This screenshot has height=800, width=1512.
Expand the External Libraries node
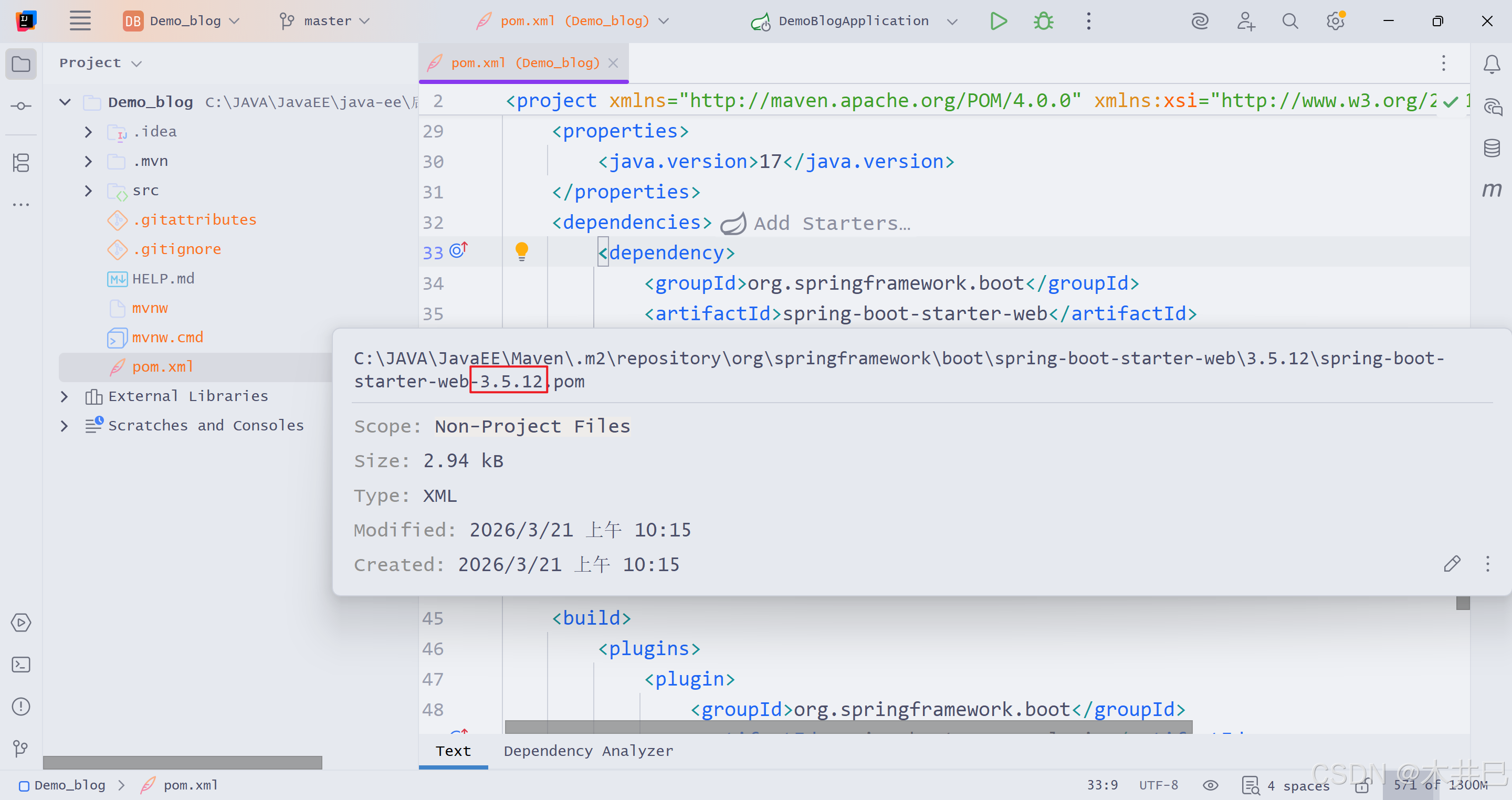(x=65, y=396)
